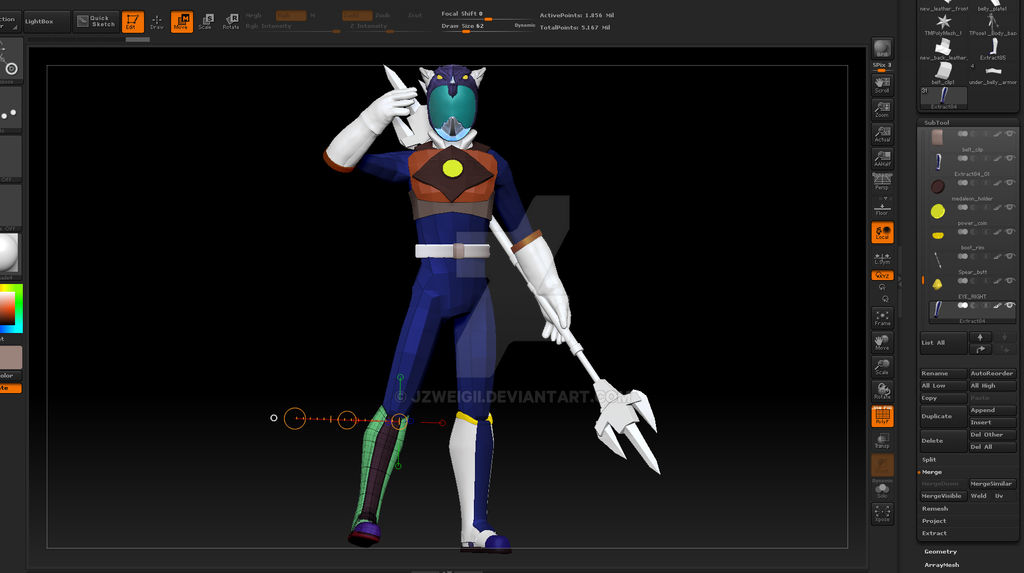Toggle Transp transparency mode
Screen dimensions: 1024x573
(882, 441)
